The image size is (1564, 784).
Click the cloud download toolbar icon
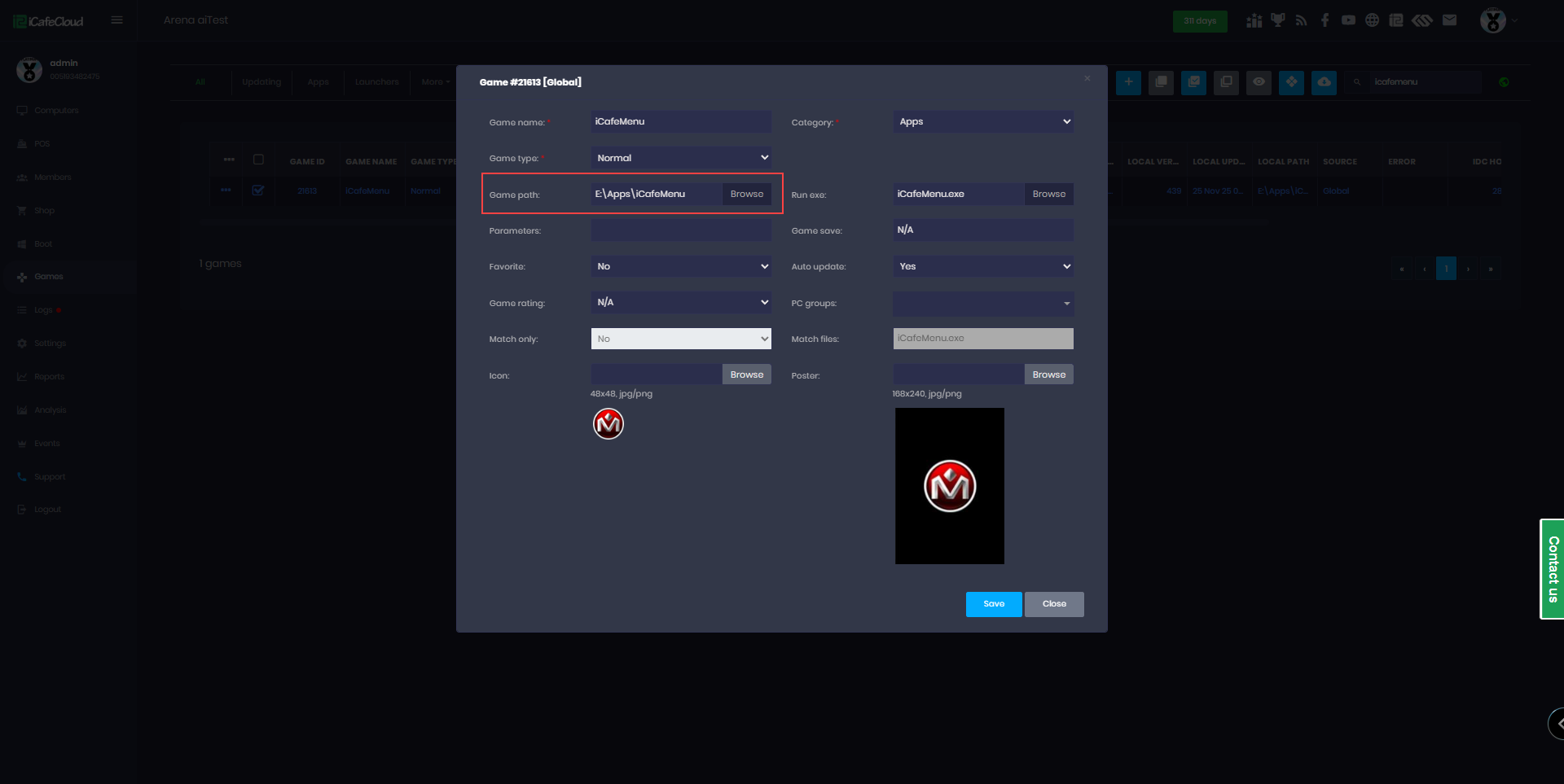[x=1324, y=82]
